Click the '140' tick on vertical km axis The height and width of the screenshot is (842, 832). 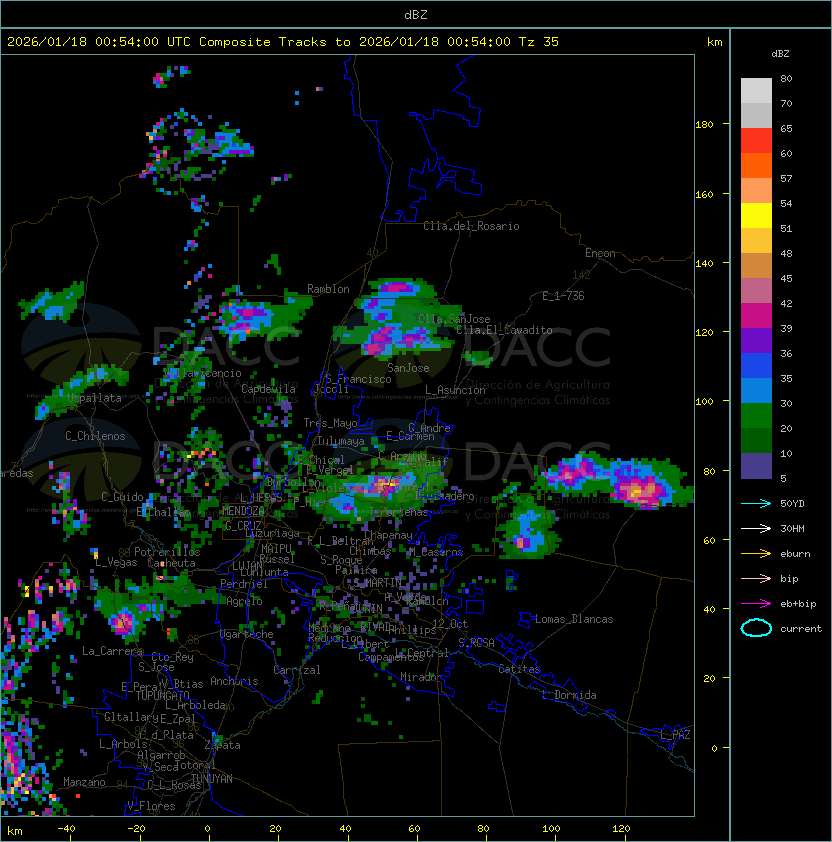[704, 264]
